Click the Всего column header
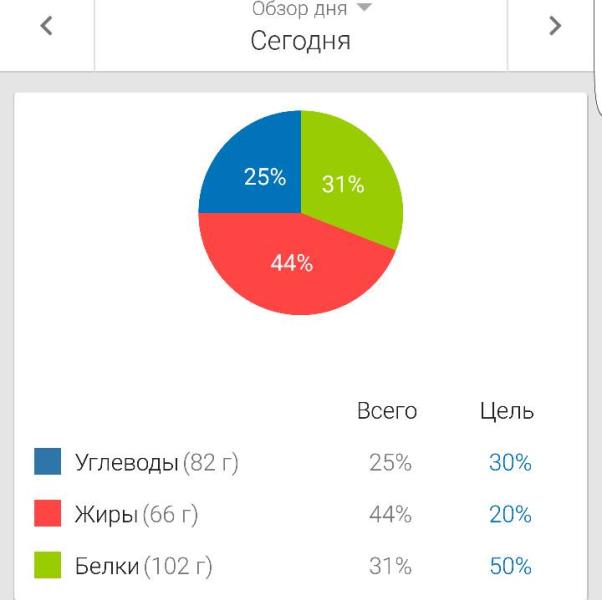602x600 pixels. [x=387, y=411]
